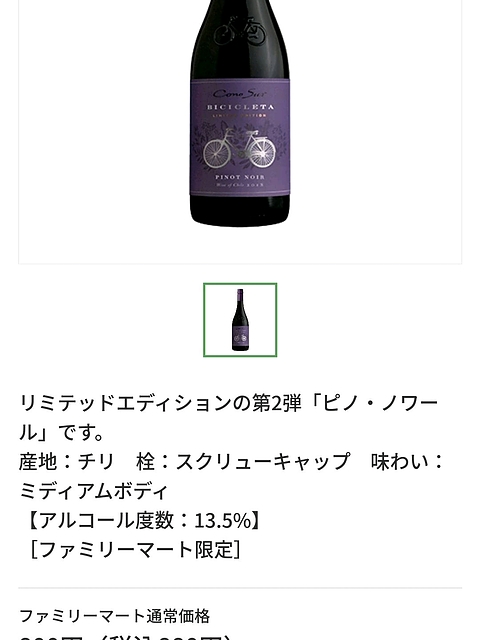Screen dimensions: 480x640
Task: Click the silver bicycle illustration on label
Action: (240, 148)
